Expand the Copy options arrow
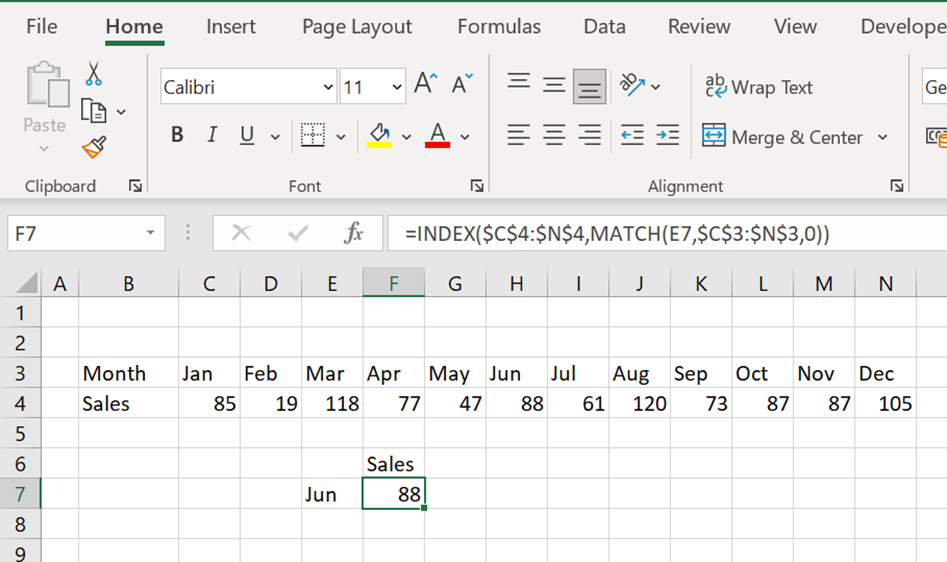The image size is (947, 562). tap(121, 112)
